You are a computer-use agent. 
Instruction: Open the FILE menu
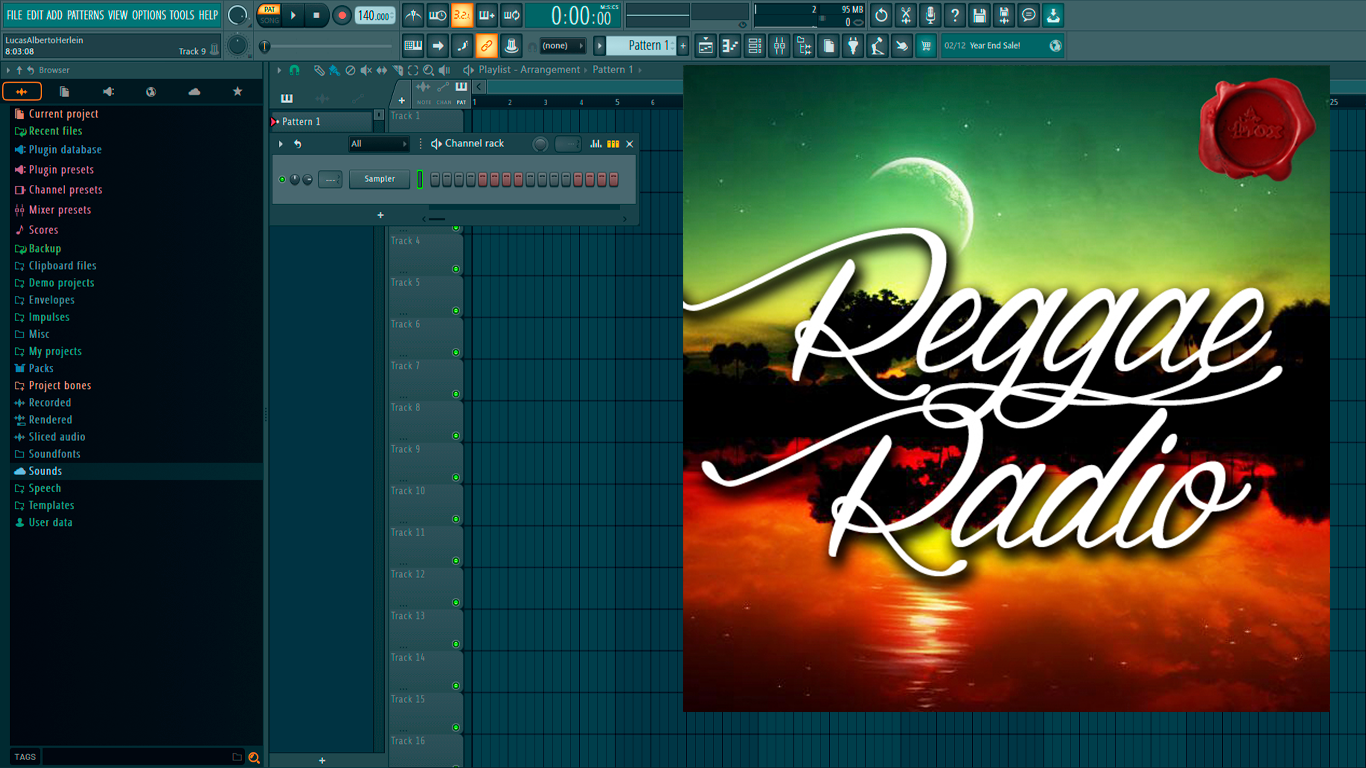[x=14, y=15]
